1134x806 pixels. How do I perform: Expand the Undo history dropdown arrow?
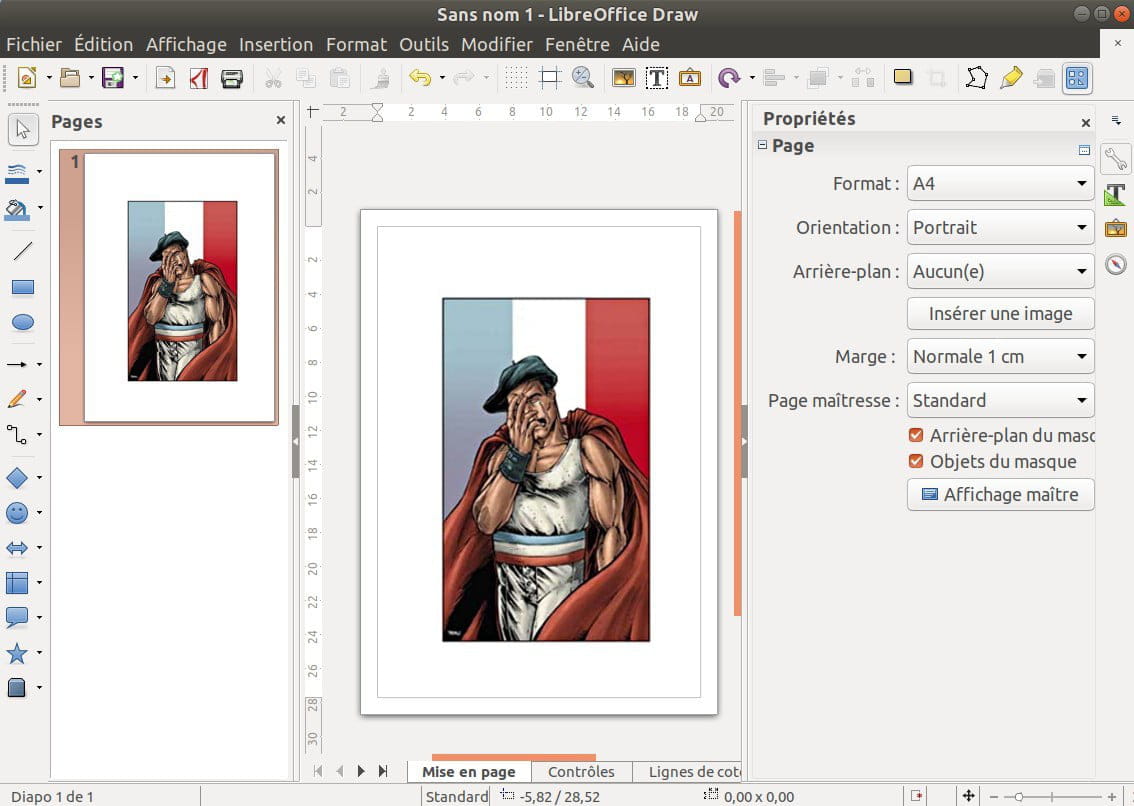point(442,77)
